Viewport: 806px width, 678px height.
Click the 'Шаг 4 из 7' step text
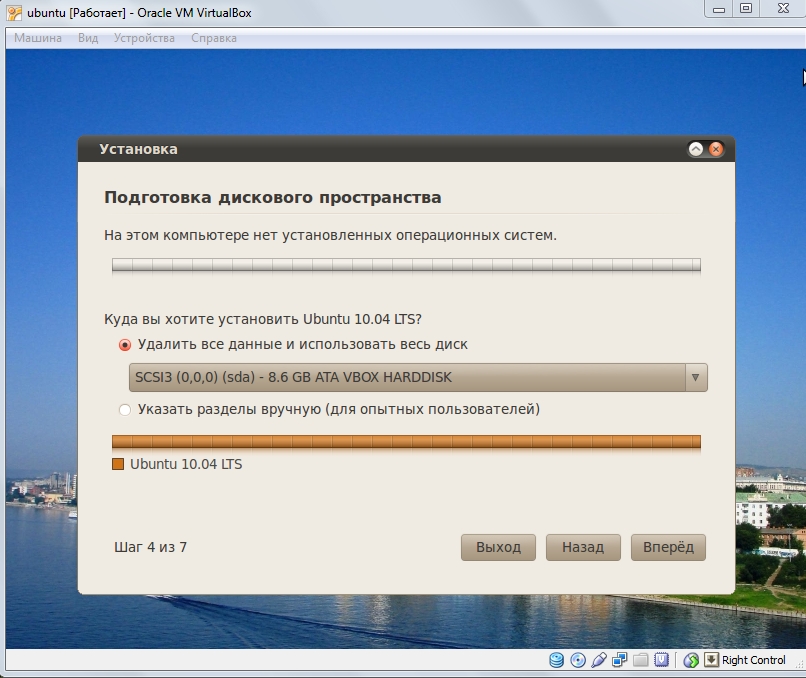pyautogui.click(x=151, y=547)
